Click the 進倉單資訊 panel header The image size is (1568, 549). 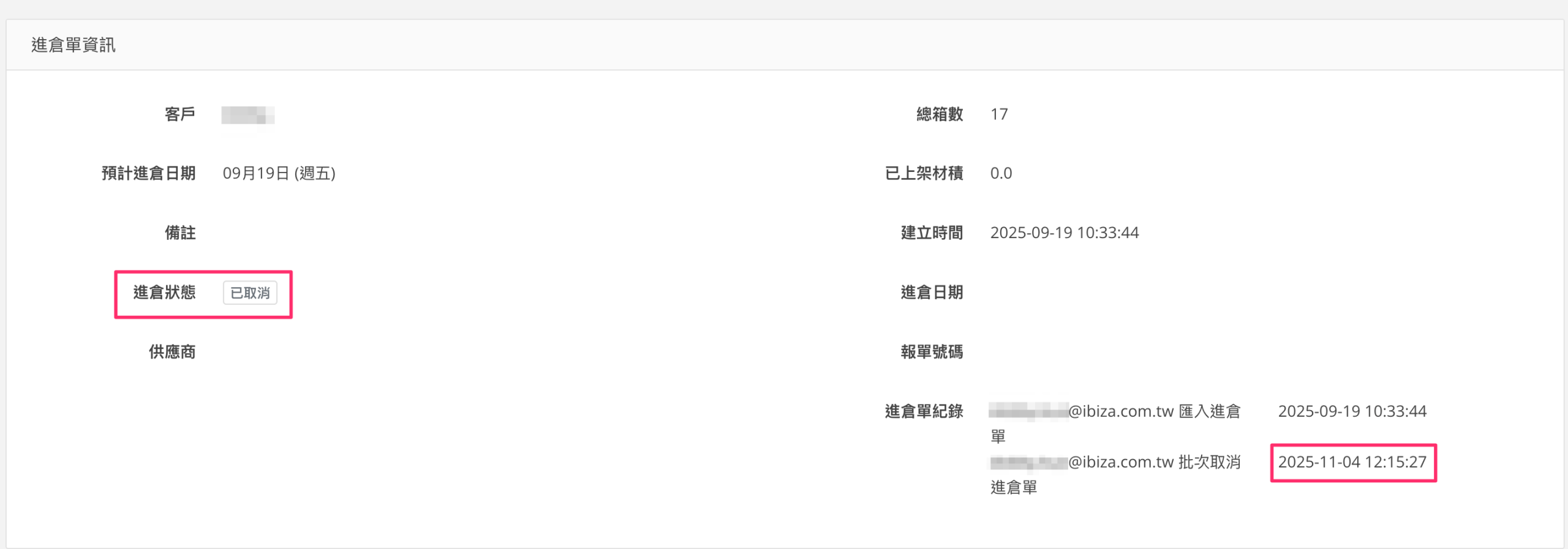[x=73, y=45]
